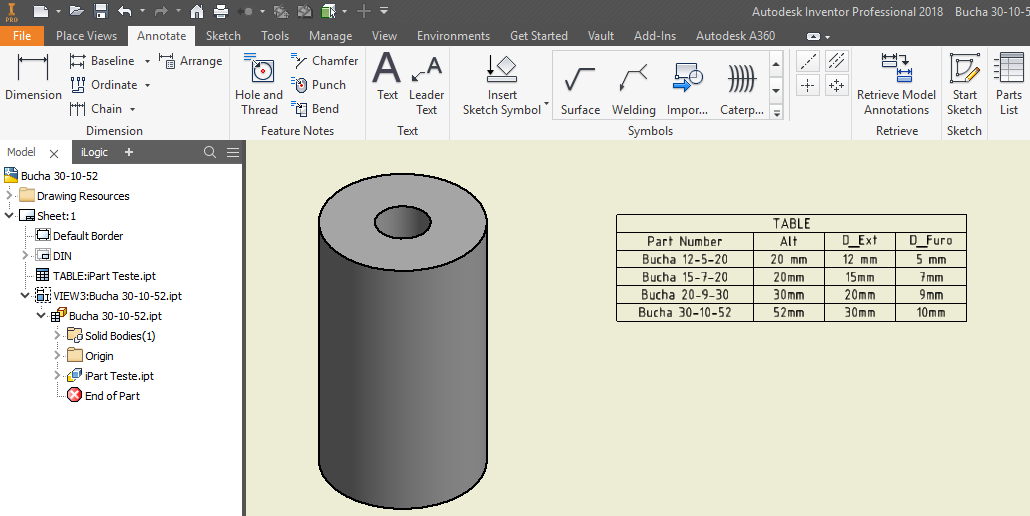This screenshot has width=1030, height=516.
Task: Undo the last action
Action: 125,11
